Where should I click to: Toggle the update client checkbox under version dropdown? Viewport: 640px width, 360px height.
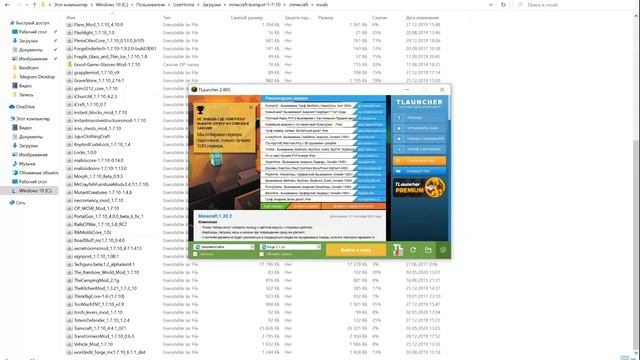point(262,254)
